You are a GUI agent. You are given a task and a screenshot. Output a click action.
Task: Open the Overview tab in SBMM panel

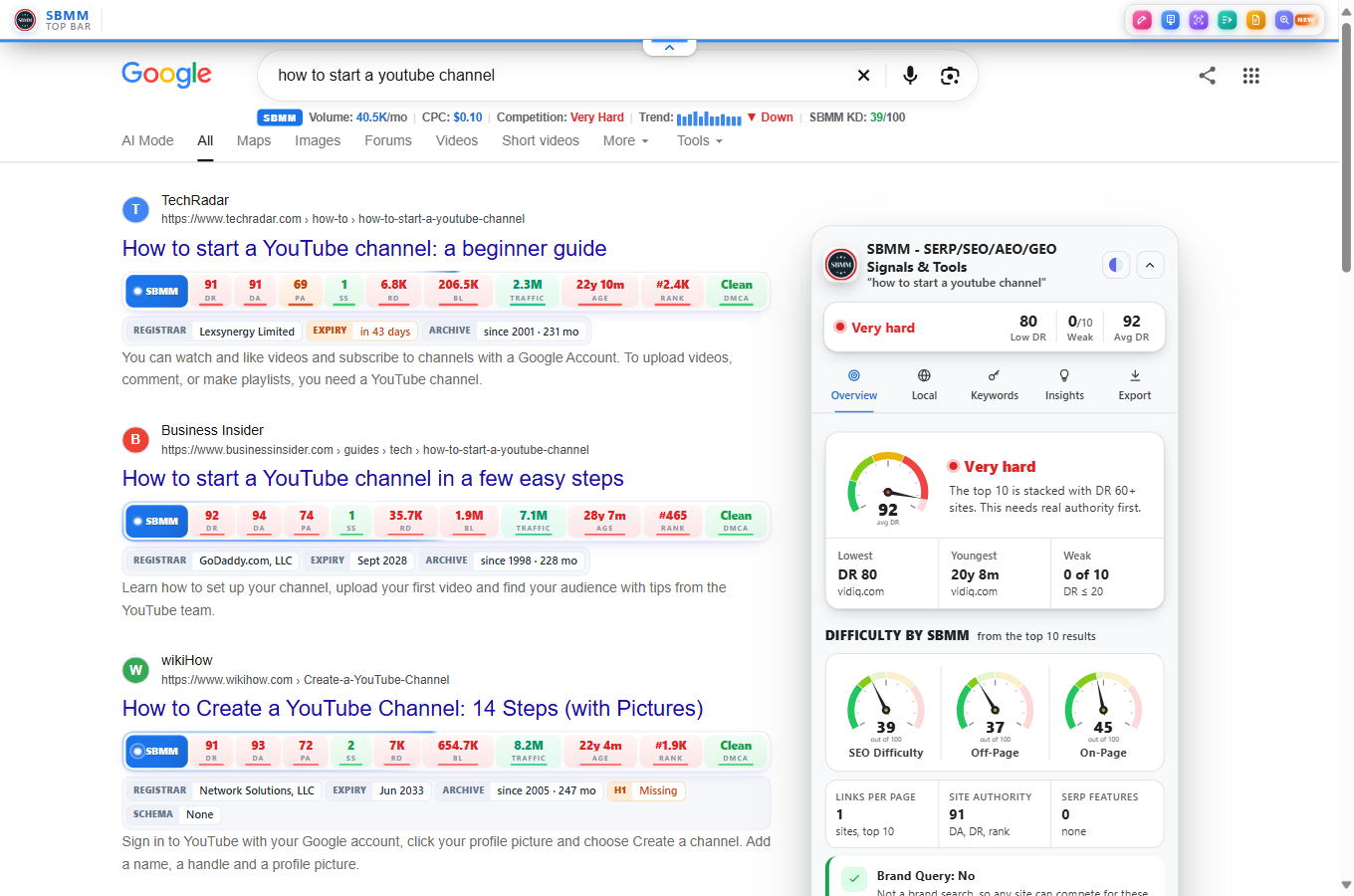click(x=854, y=384)
